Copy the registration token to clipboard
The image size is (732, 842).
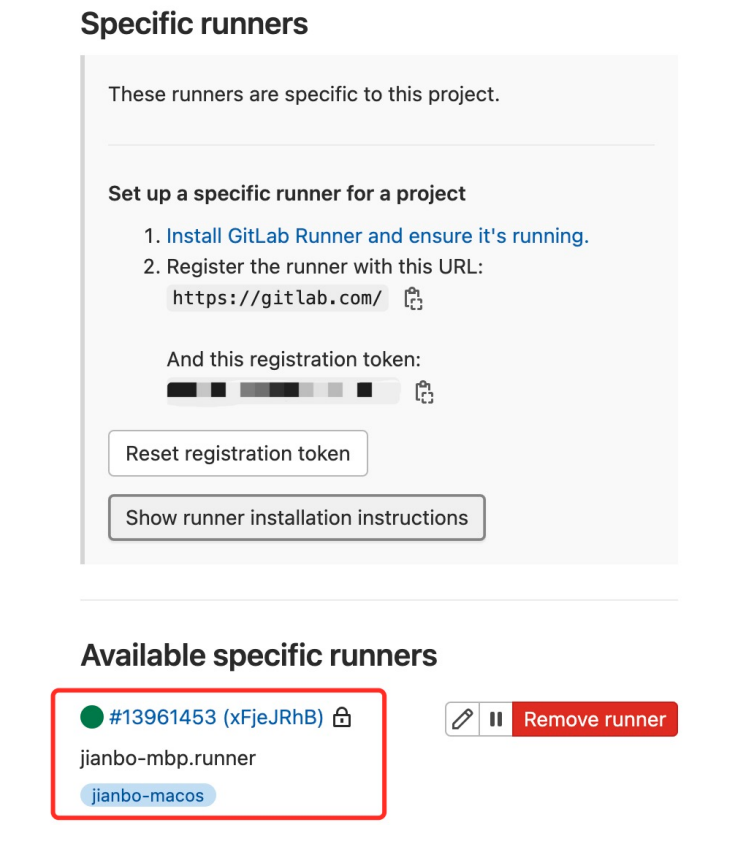[x=424, y=391]
